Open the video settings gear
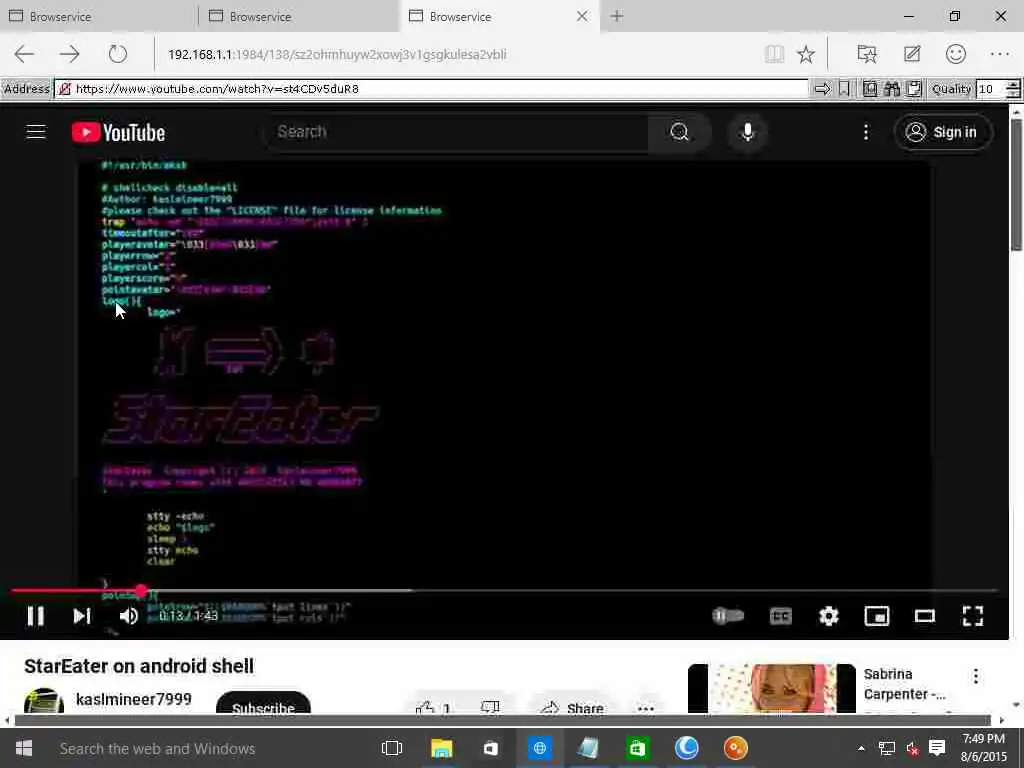The image size is (1024, 768). click(x=829, y=616)
